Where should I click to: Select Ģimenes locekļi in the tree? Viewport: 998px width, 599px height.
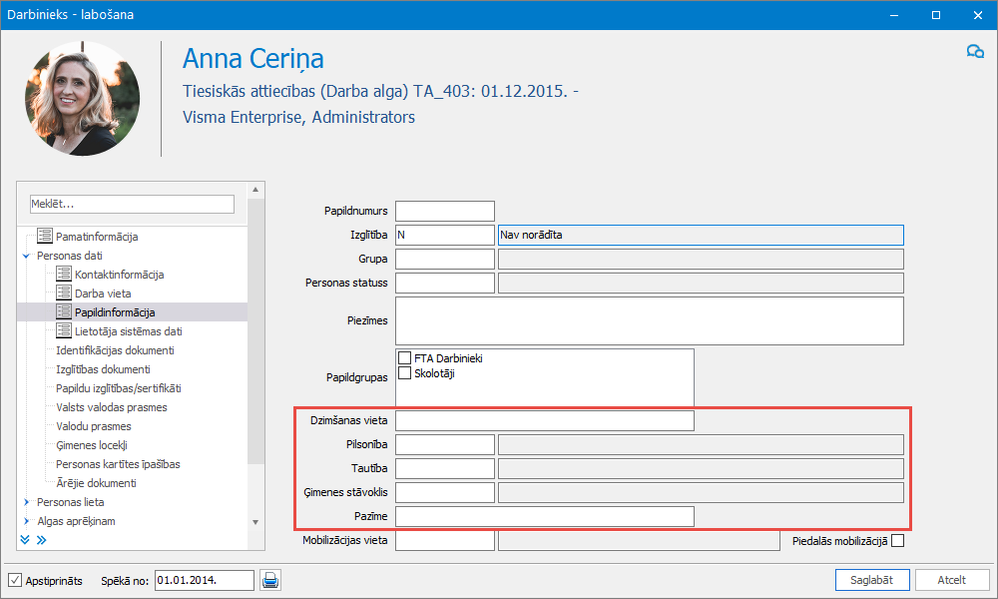tap(92, 445)
